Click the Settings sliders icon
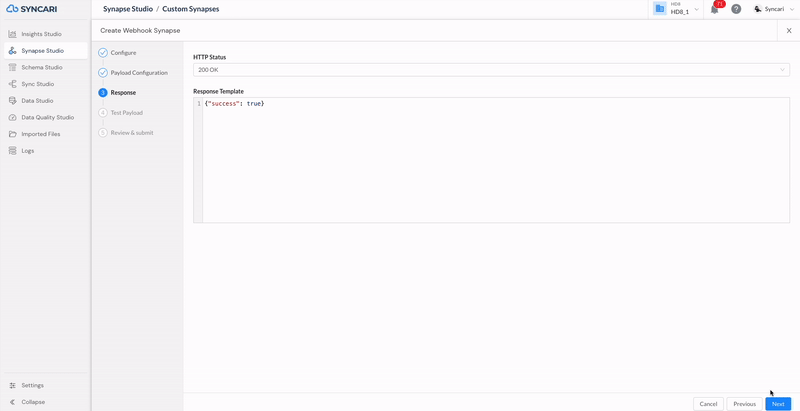 click(x=13, y=386)
